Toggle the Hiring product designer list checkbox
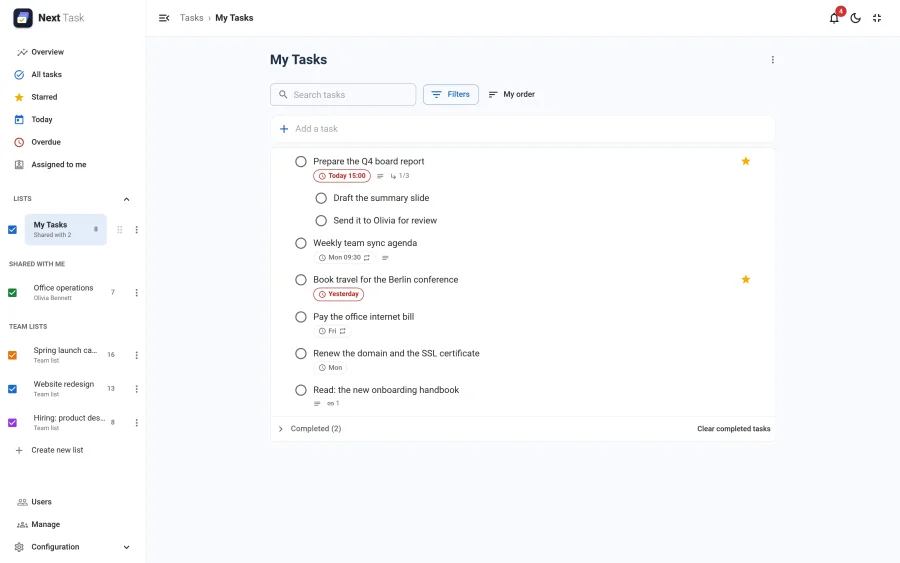Image resolution: width=900 pixels, height=563 pixels. 12,423
